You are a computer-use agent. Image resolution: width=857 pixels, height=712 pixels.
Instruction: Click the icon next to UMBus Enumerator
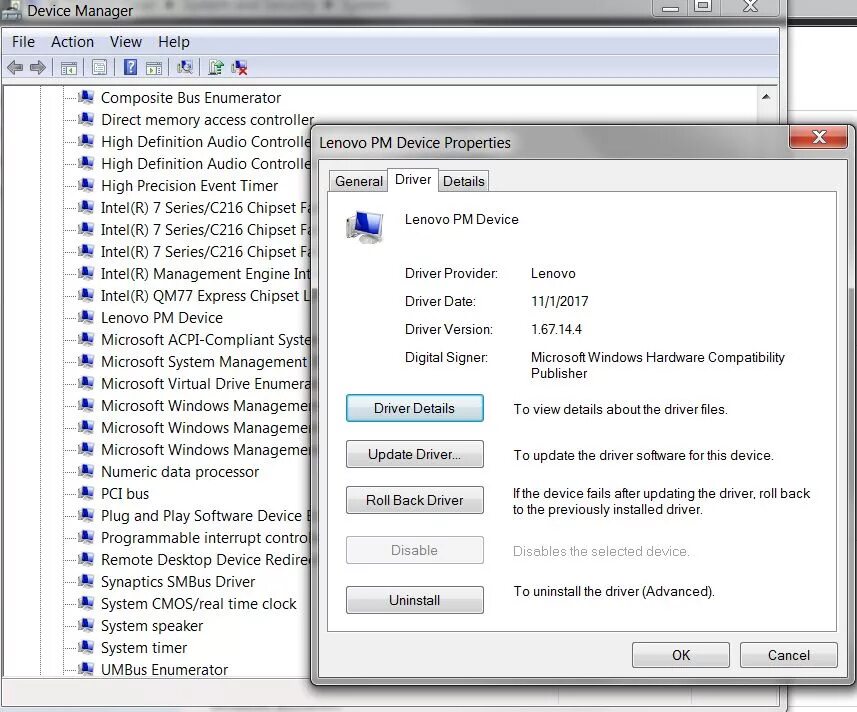pyautogui.click(x=85, y=668)
